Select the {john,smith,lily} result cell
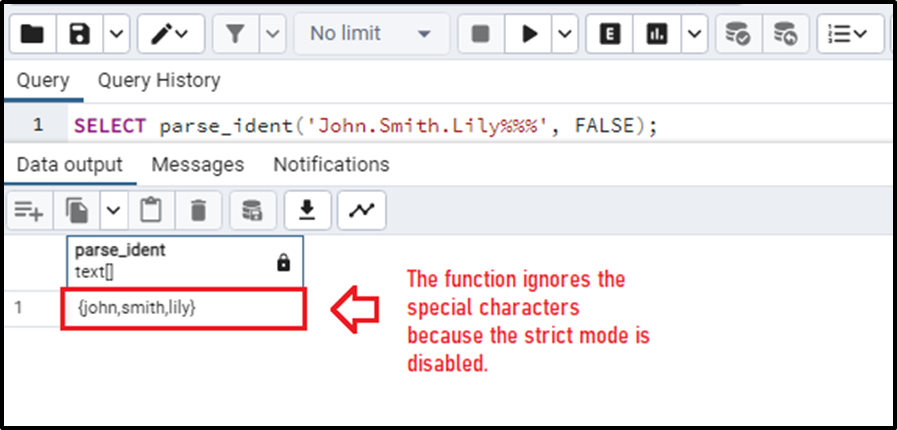The height and width of the screenshot is (430, 897). tap(183, 309)
